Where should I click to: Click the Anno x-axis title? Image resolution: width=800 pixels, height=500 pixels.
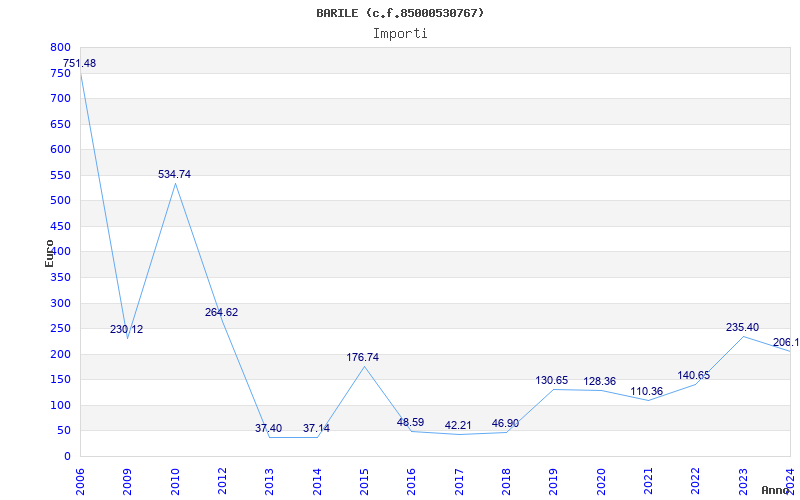[x=776, y=490]
